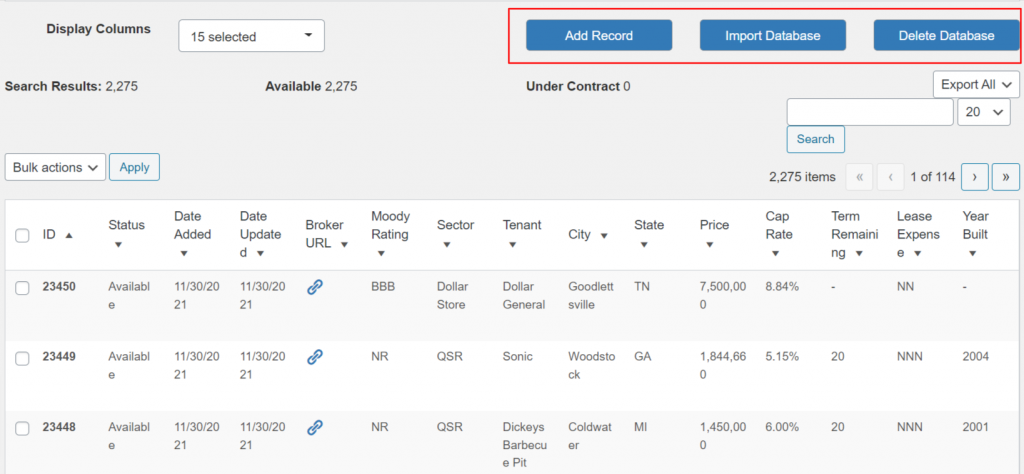Jump to last page double-arrow button

(1006, 176)
